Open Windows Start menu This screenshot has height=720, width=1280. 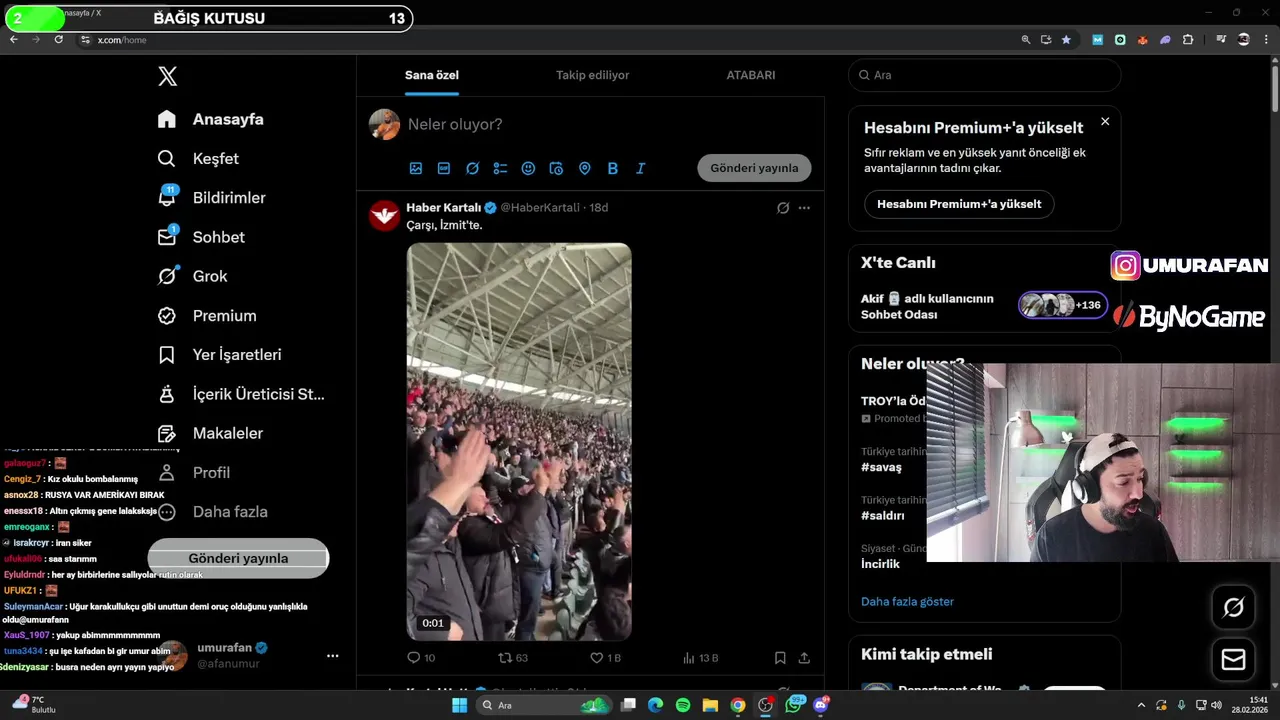point(459,705)
